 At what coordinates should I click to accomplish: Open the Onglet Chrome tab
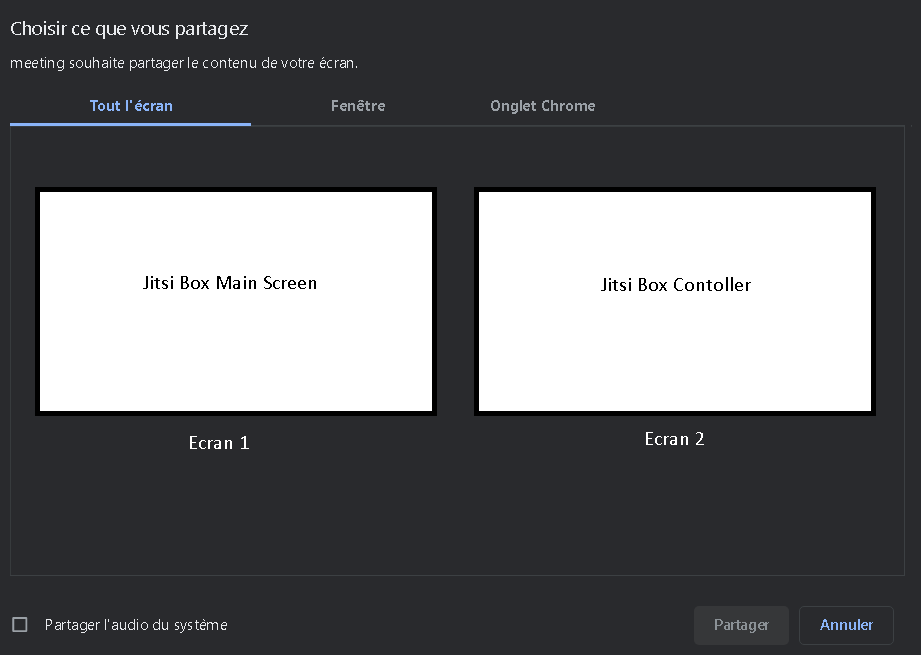[x=543, y=106]
